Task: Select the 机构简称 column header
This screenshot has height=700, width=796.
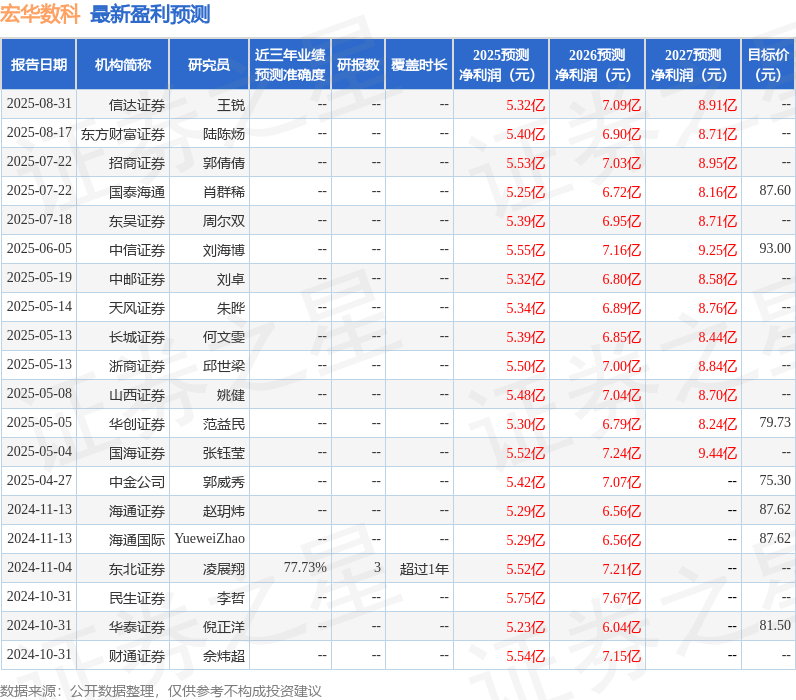Action: 123,65
